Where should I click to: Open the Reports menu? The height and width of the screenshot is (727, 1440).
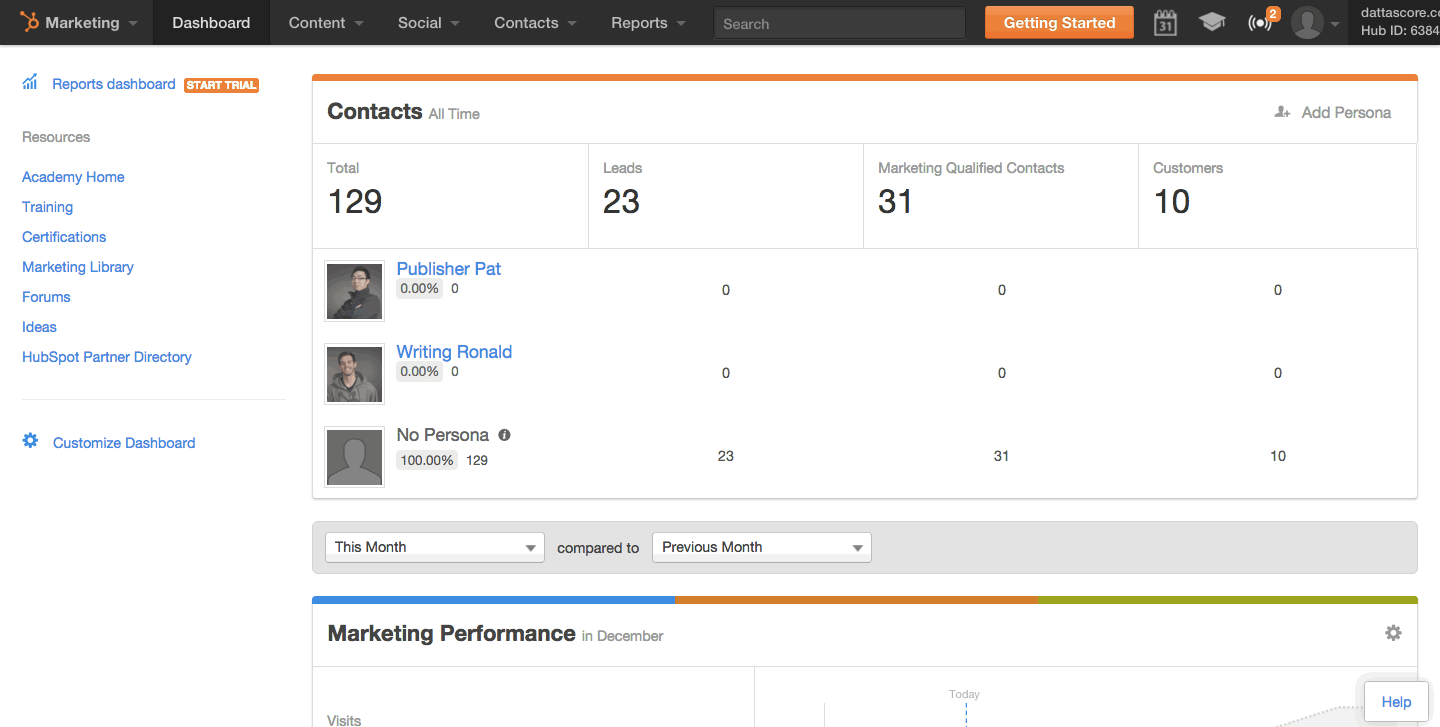point(648,22)
